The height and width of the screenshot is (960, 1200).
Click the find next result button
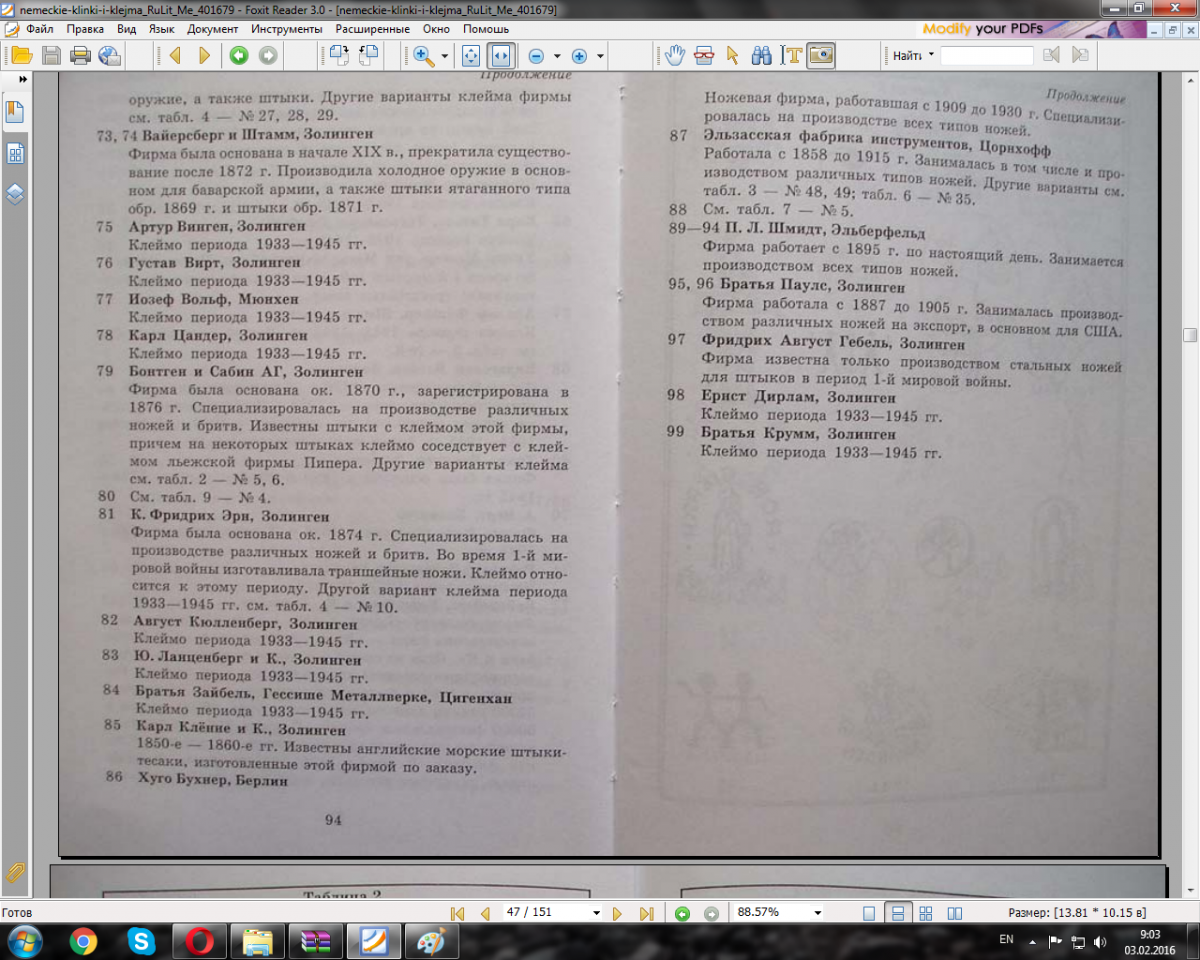click(x=1079, y=56)
